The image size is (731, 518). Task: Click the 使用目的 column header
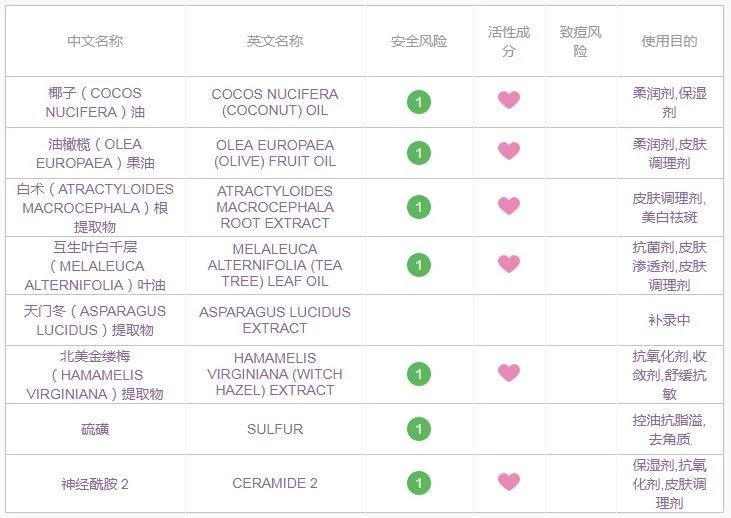[x=669, y=42]
